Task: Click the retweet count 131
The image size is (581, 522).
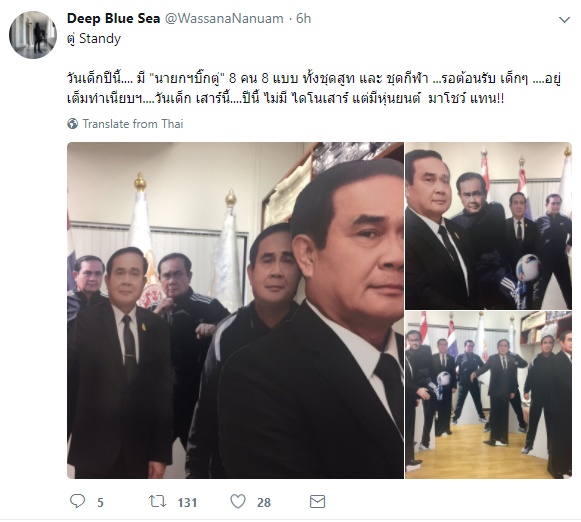Action: click(x=187, y=503)
